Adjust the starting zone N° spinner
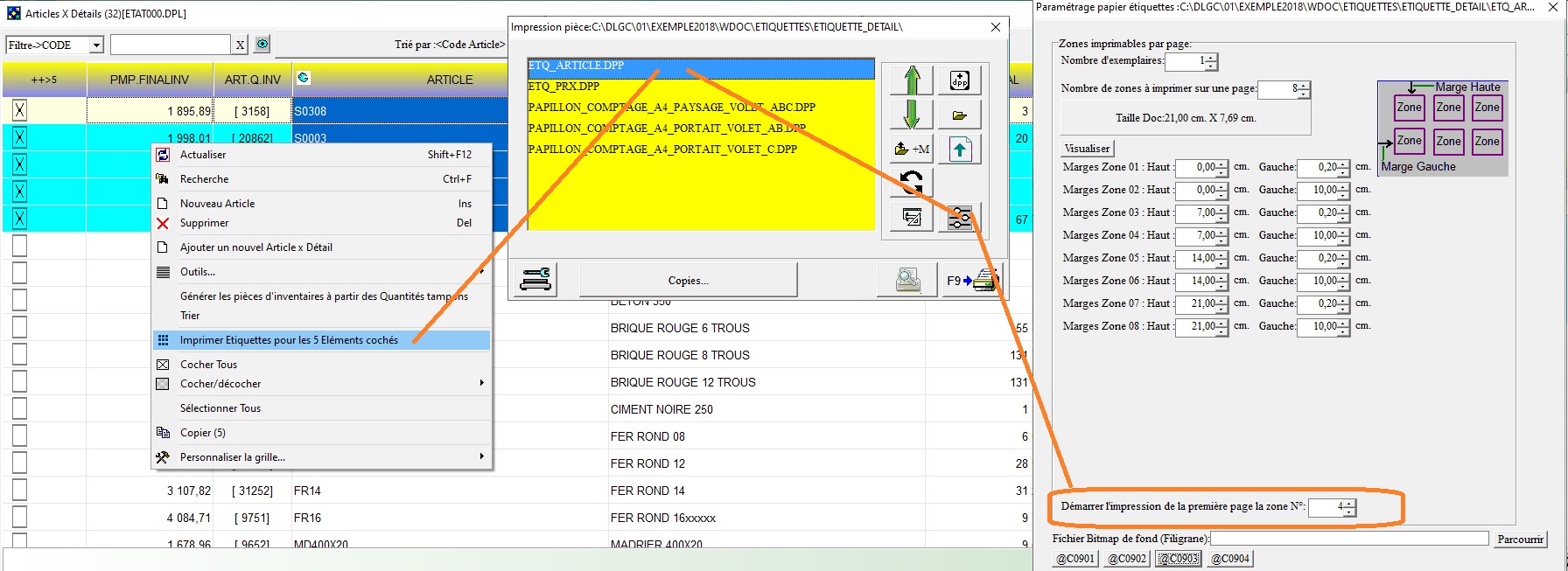Viewport: 1568px width, 571px height. click(1349, 507)
